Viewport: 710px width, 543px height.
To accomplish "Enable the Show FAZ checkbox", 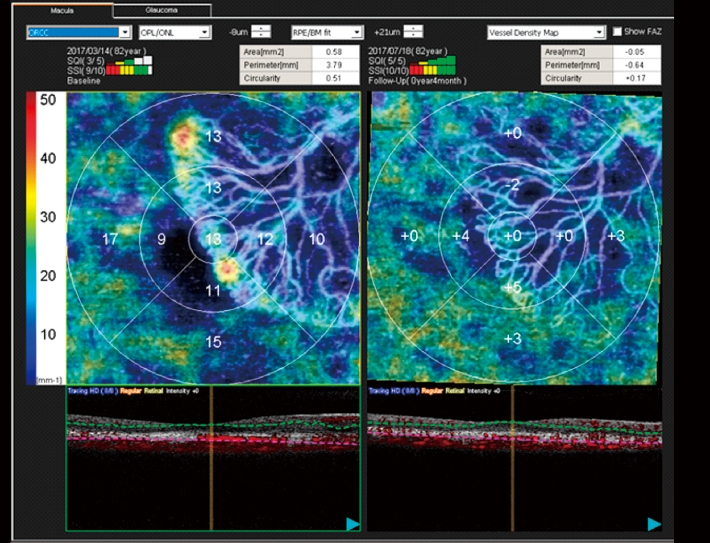I will pyautogui.click(x=616, y=32).
